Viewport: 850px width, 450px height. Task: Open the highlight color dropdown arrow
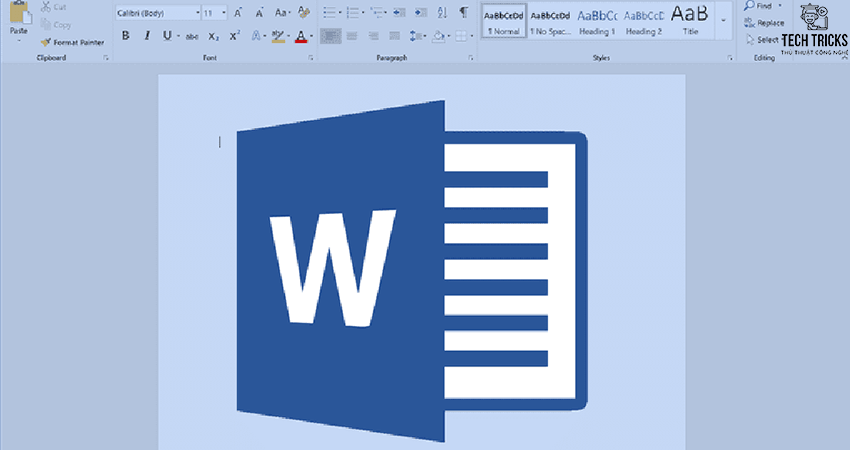(x=289, y=36)
